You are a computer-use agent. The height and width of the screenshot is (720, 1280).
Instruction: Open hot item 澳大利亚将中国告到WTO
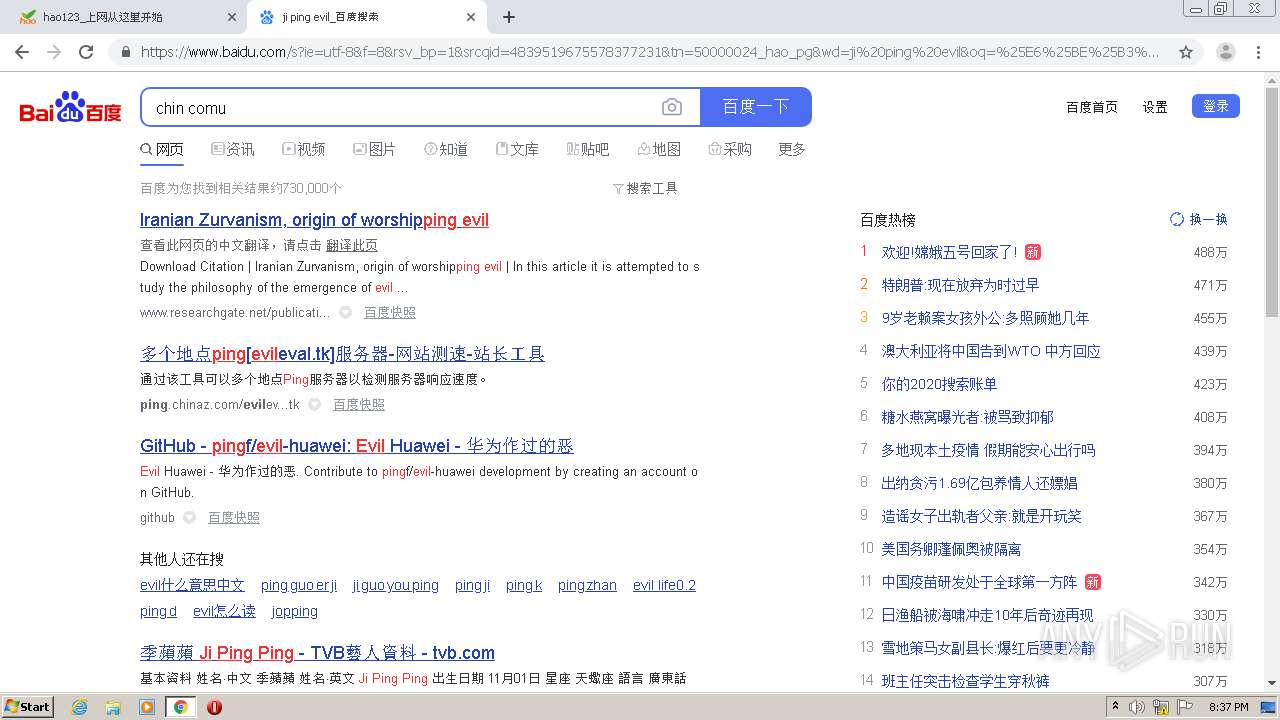[x=991, y=351]
